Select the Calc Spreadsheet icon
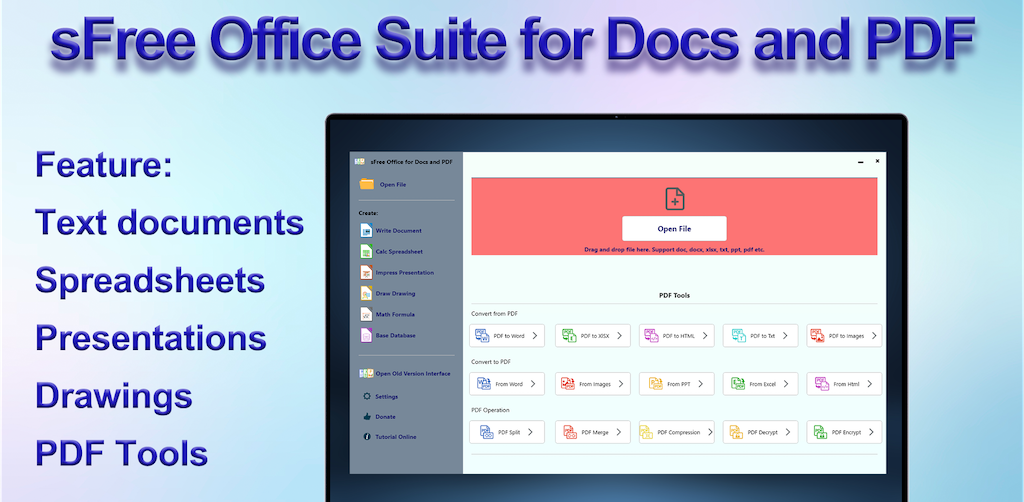 (367, 252)
